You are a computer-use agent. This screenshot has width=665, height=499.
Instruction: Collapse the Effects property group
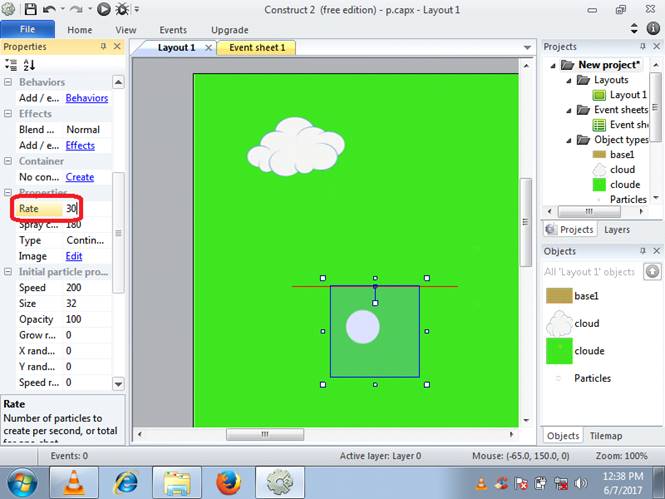(x=8, y=114)
